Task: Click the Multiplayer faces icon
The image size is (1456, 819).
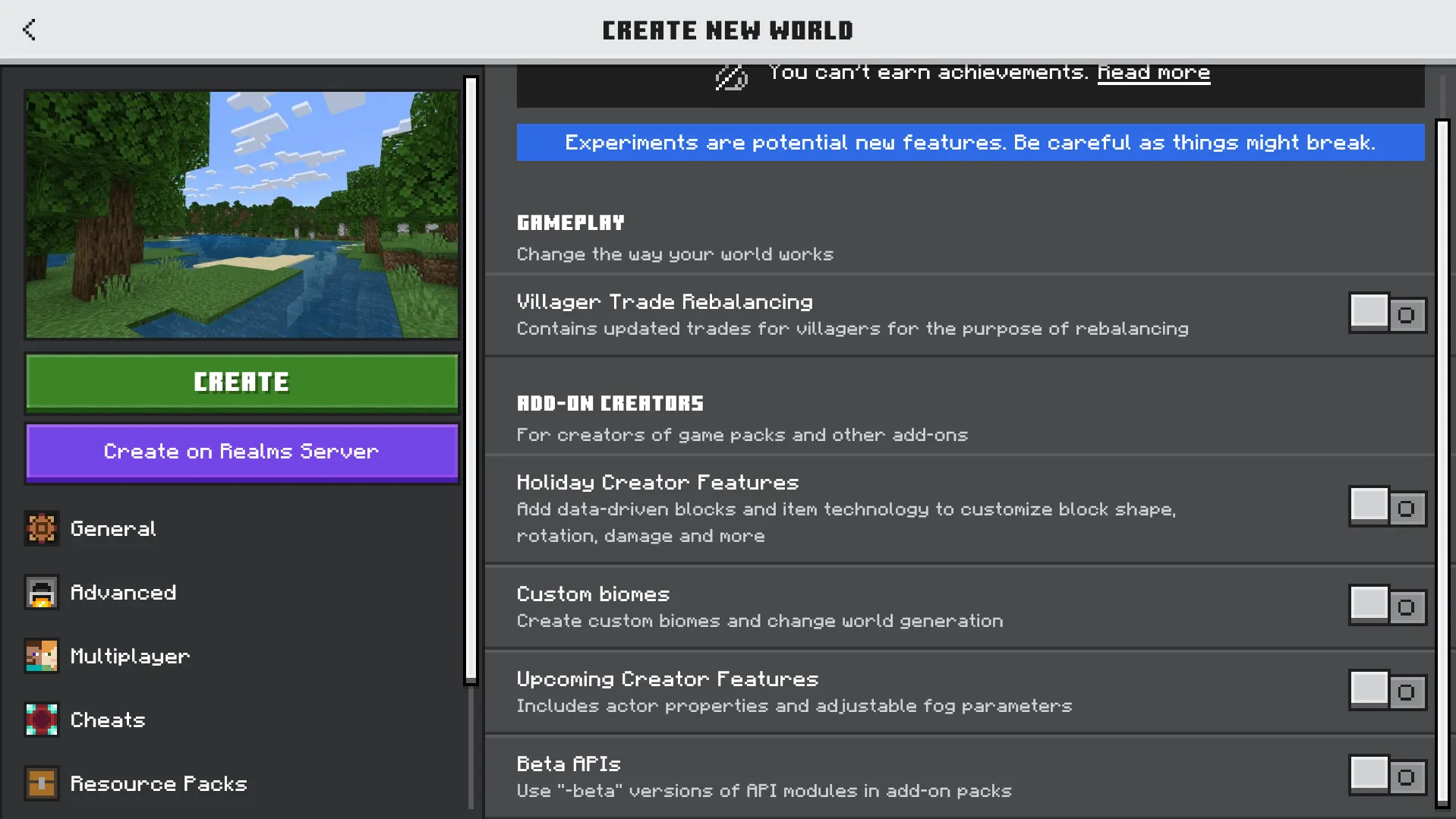Action: point(42,656)
